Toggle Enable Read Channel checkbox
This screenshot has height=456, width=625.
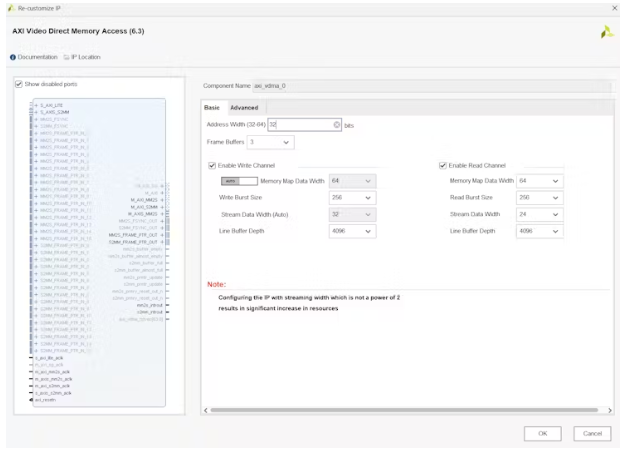pos(442,165)
